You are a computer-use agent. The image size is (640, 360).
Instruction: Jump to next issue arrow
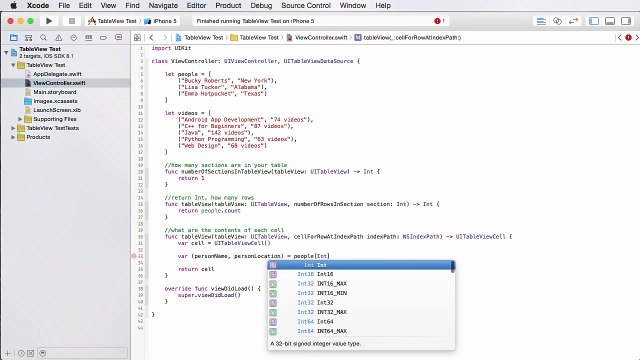pos(637,38)
